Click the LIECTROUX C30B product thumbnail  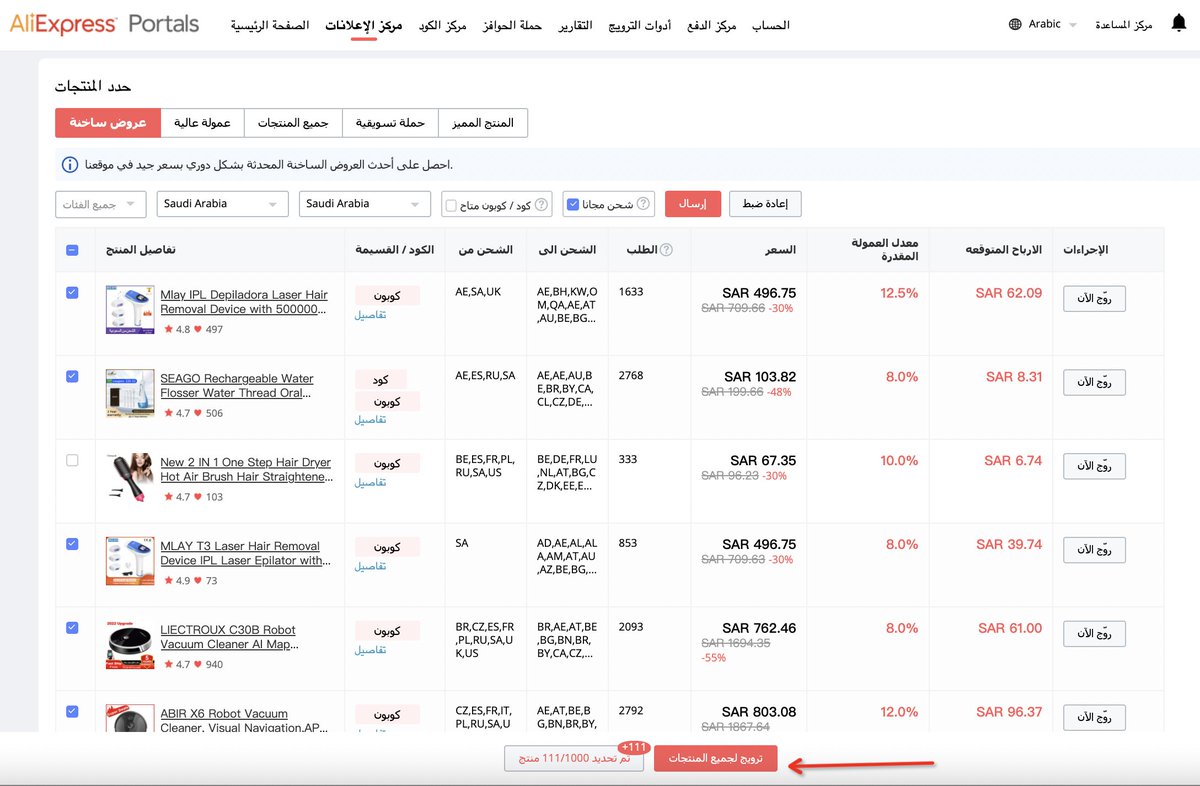pyautogui.click(x=130, y=645)
